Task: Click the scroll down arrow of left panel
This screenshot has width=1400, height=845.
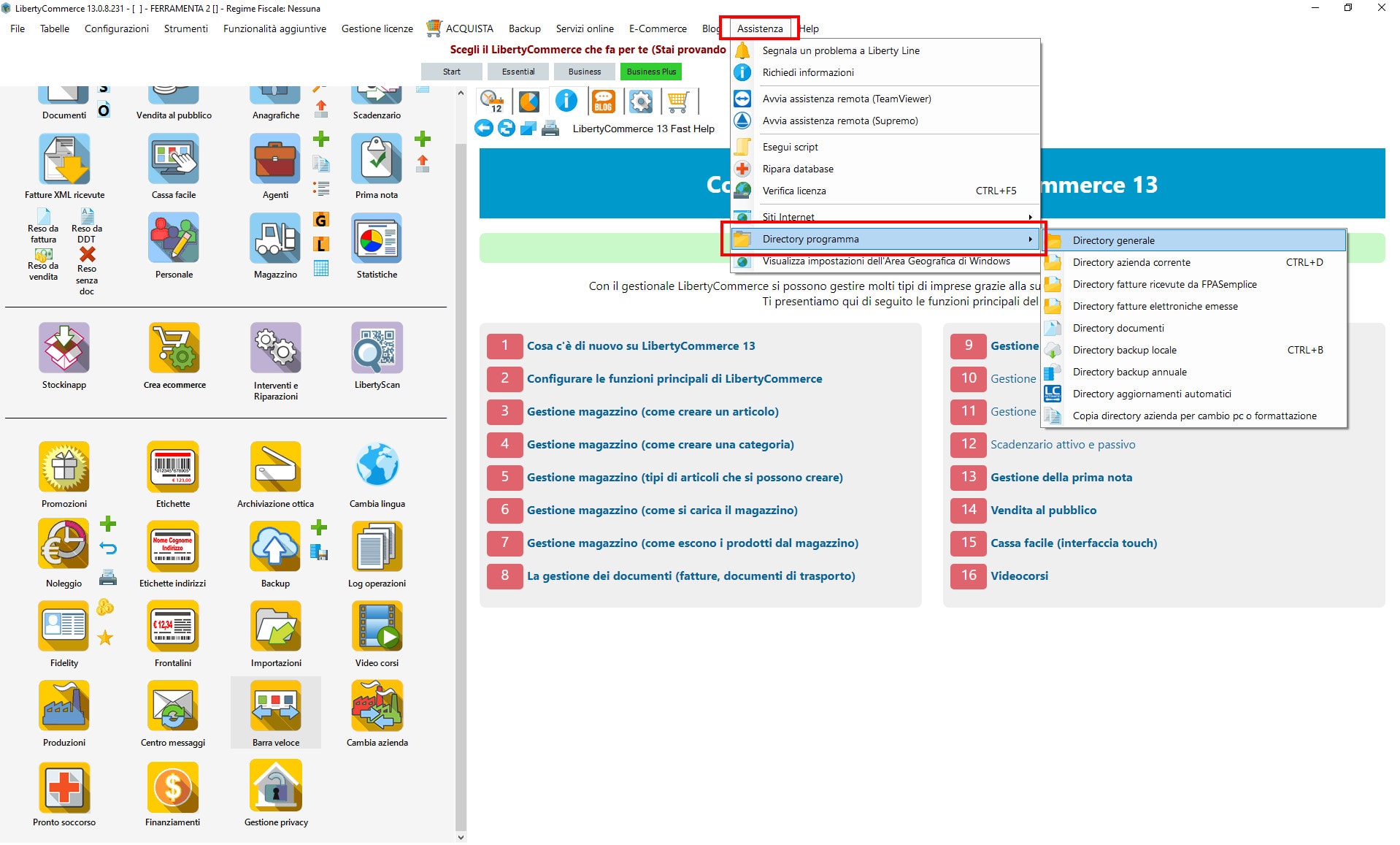Action: 461,837
